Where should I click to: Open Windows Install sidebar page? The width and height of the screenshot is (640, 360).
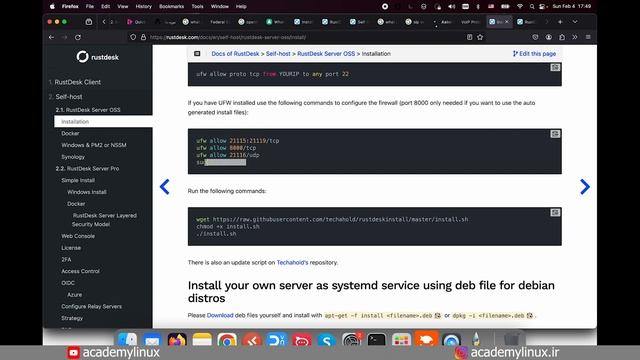pos(87,192)
